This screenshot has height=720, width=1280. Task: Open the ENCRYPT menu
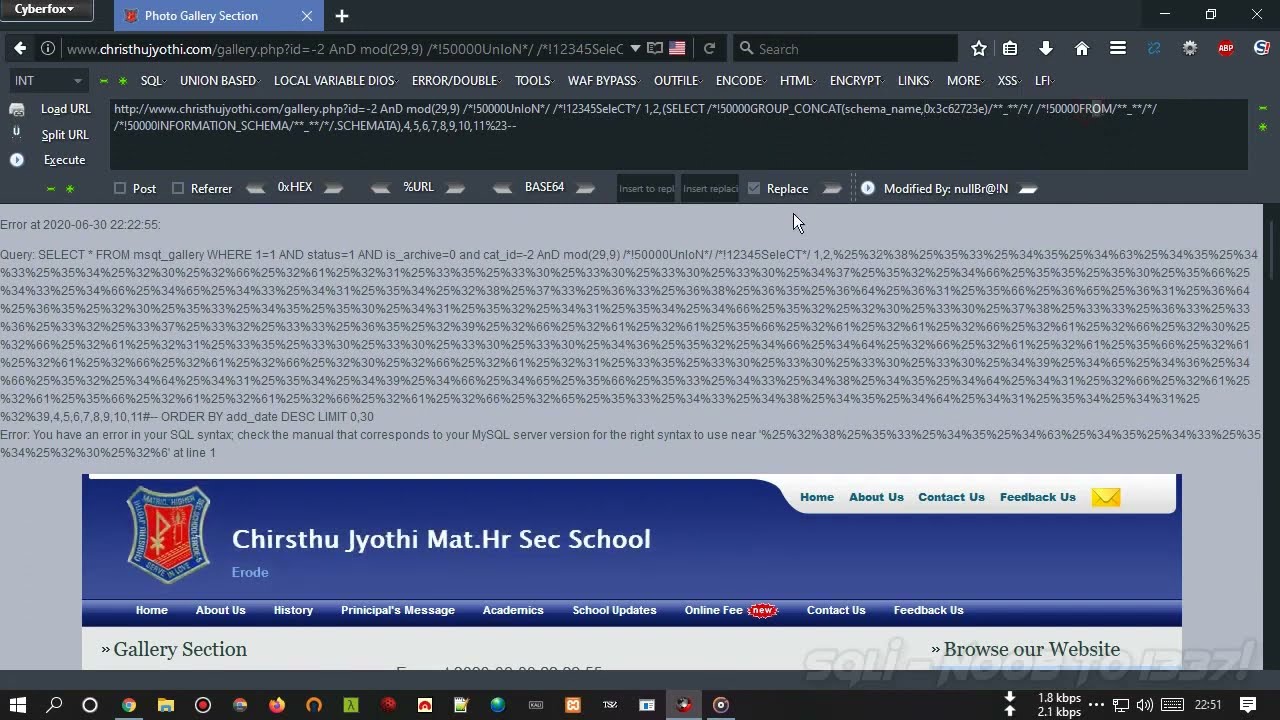858,81
